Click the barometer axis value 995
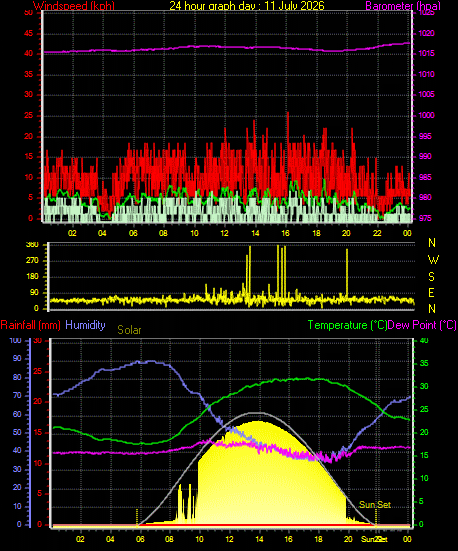458x551 pixels. 425,136
